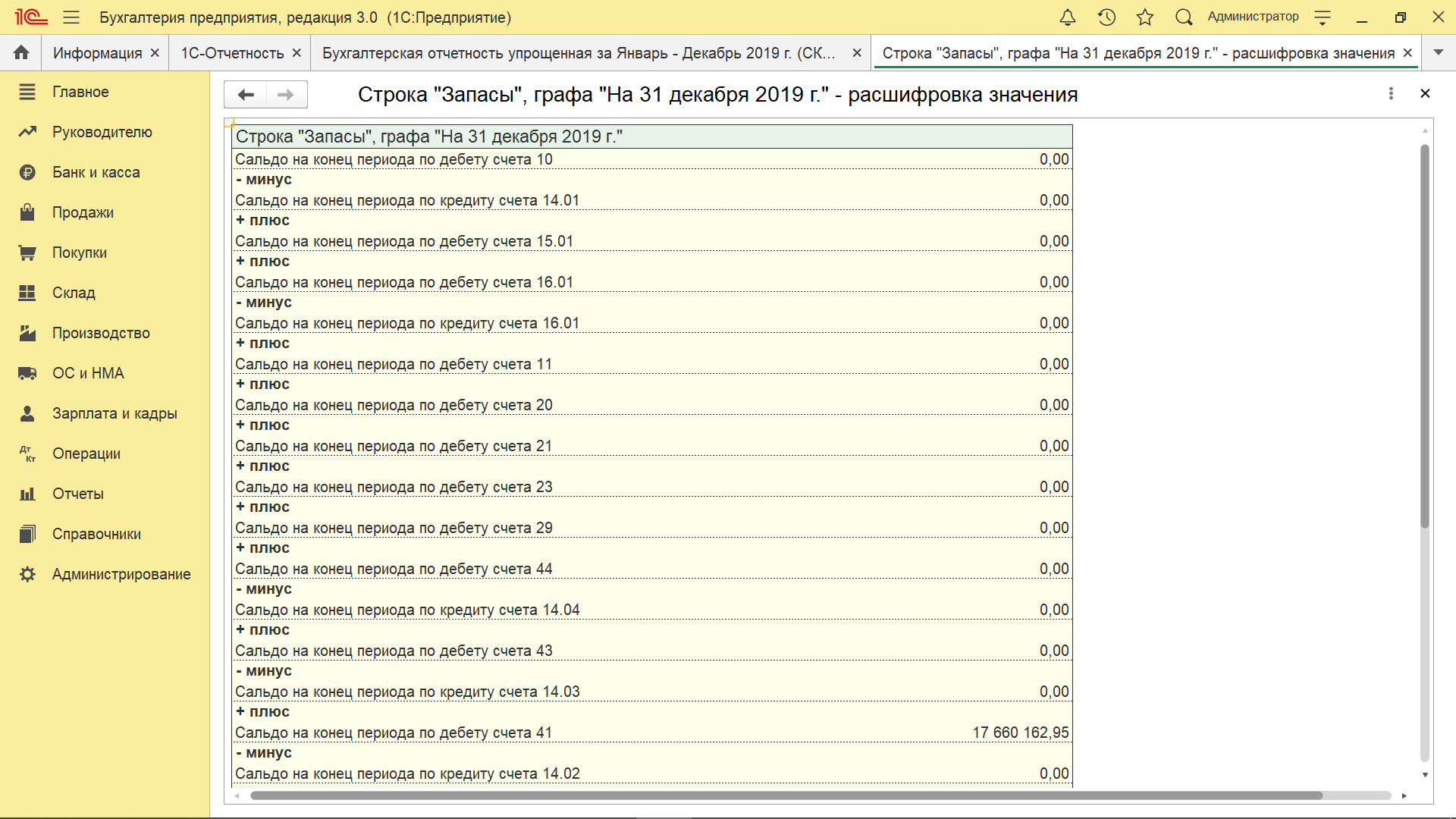Expand the open tabs list arrow
1456x819 pixels.
pyautogui.click(x=1438, y=52)
